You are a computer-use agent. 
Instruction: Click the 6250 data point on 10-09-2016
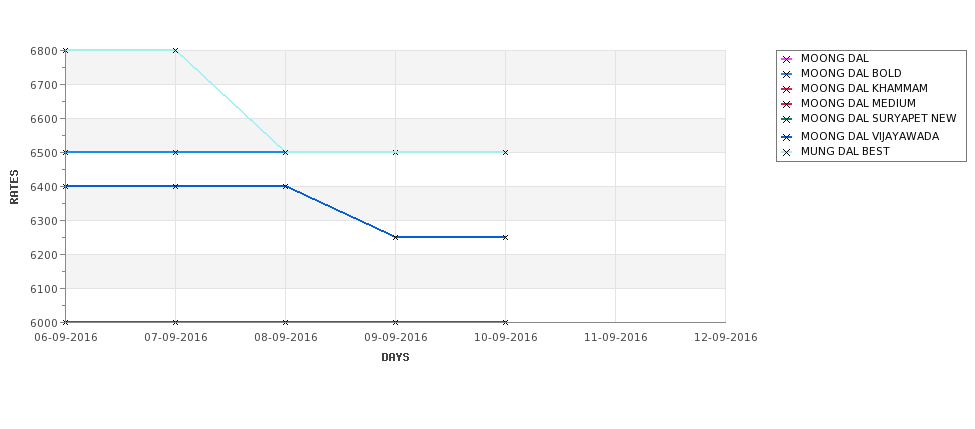pos(506,237)
